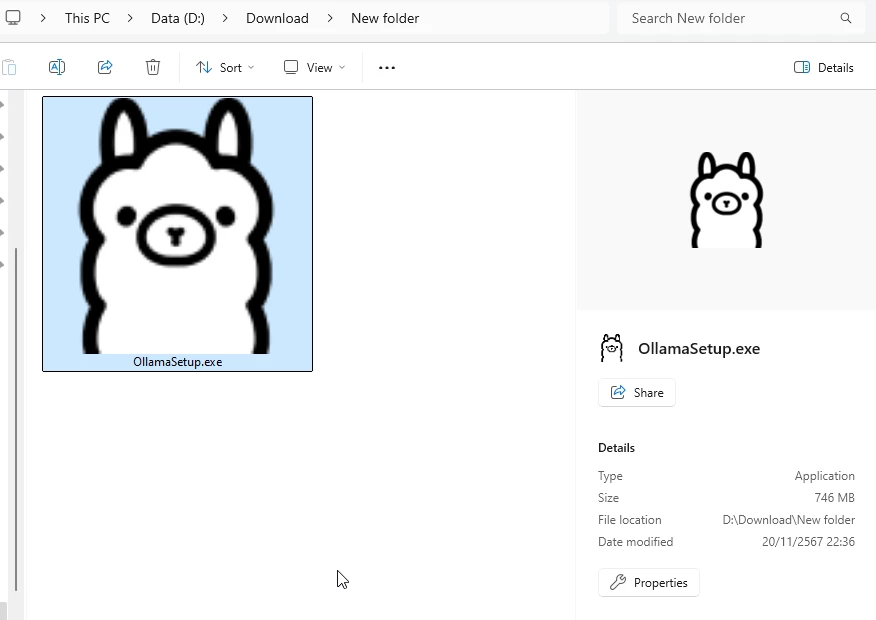Open the View dropdown
This screenshot has width=876, height=620.
[x=314, y=67]
